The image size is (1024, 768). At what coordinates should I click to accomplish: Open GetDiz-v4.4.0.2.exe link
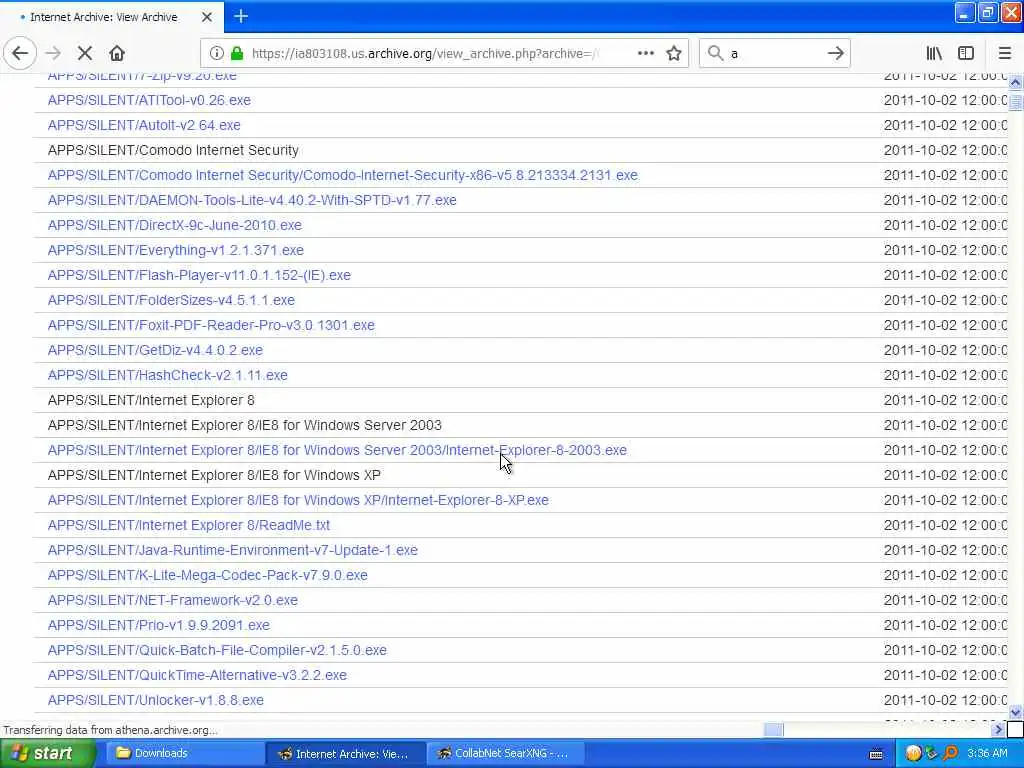tap(155, 350)
